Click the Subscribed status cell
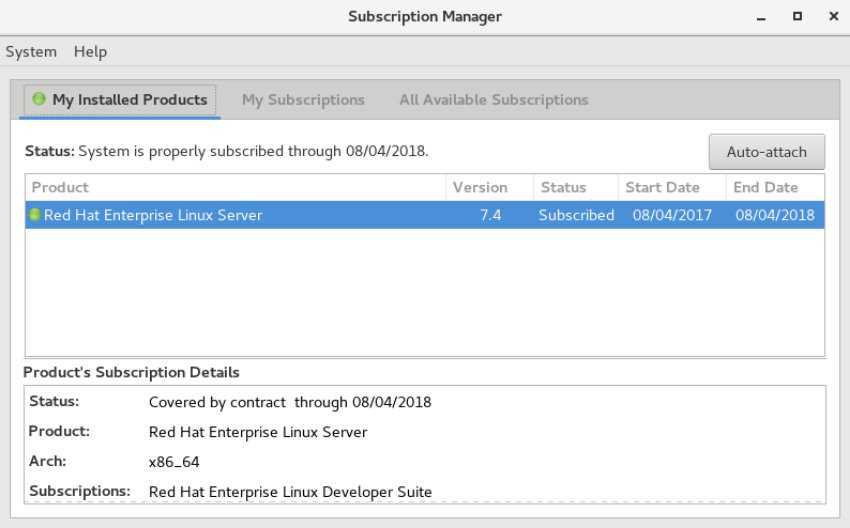 click(x=576, y=215)
